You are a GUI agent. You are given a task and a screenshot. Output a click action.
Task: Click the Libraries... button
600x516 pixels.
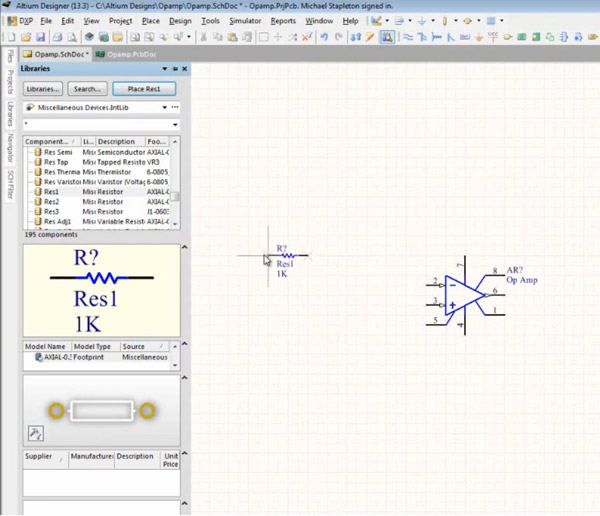click(43, 89)
